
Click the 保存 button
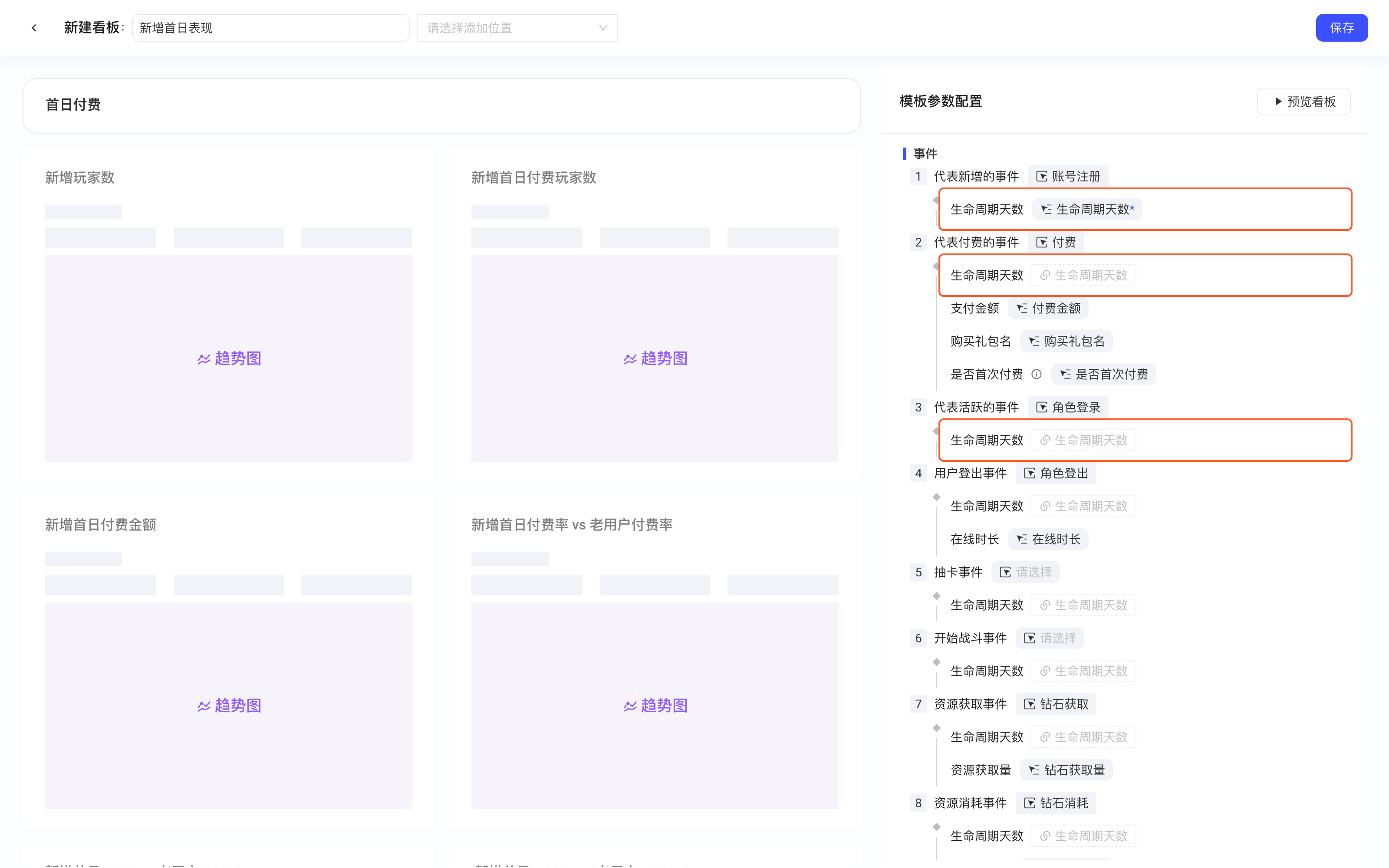click(x=1341, y=27)
